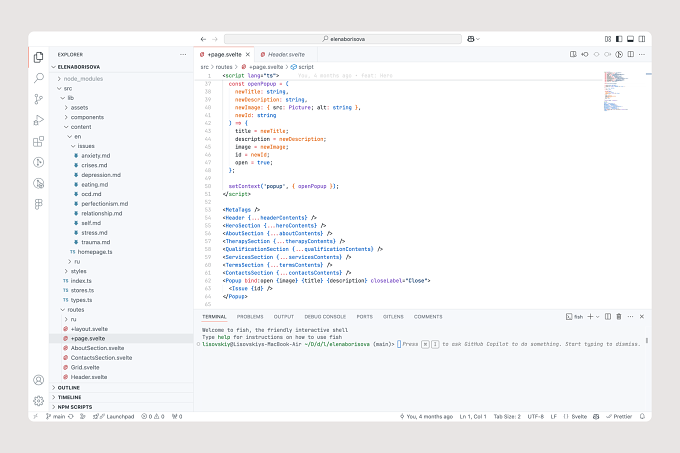680x453 pixels.
Task: Close the +page.svelte tab
Action: 248,55
